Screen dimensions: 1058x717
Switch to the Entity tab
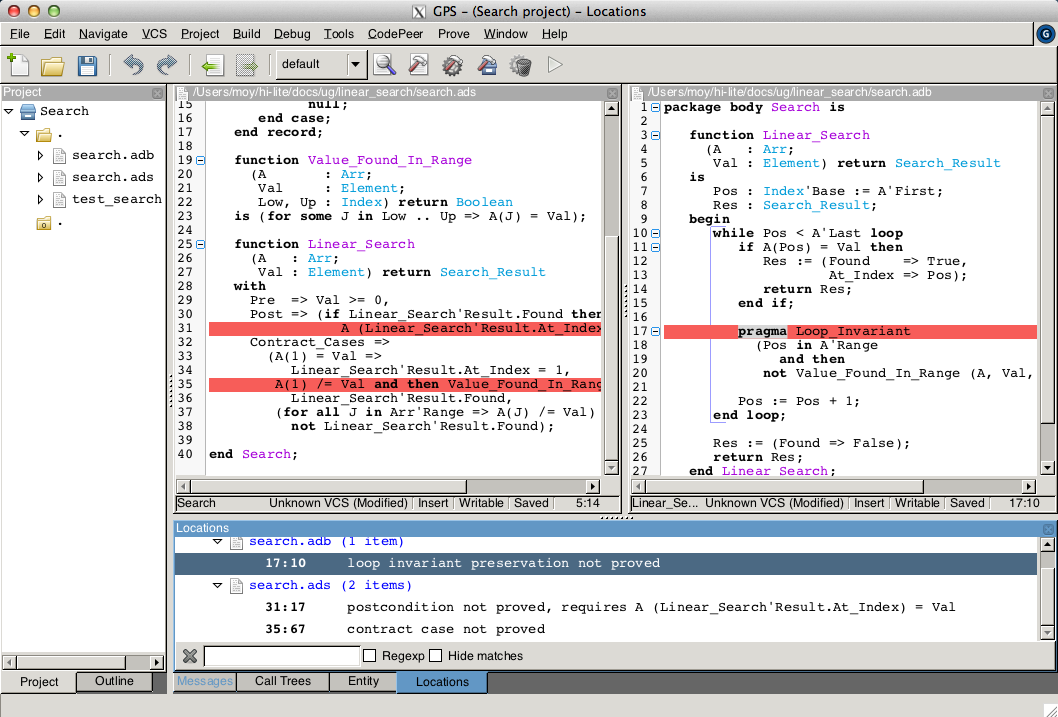363,681
